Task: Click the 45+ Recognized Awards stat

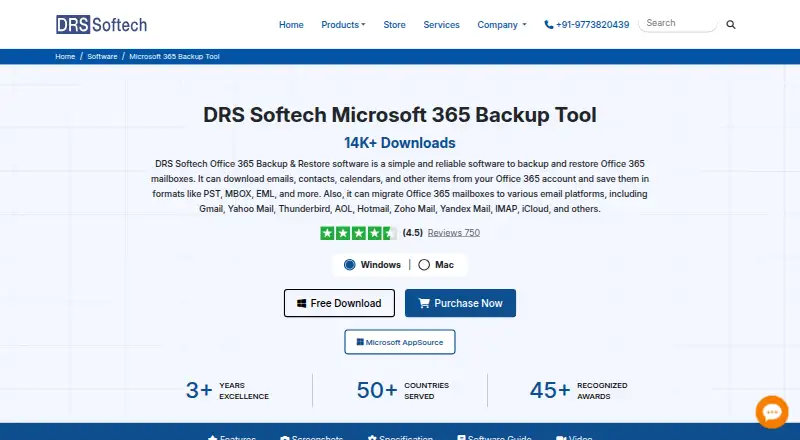Action: [579, 390]
